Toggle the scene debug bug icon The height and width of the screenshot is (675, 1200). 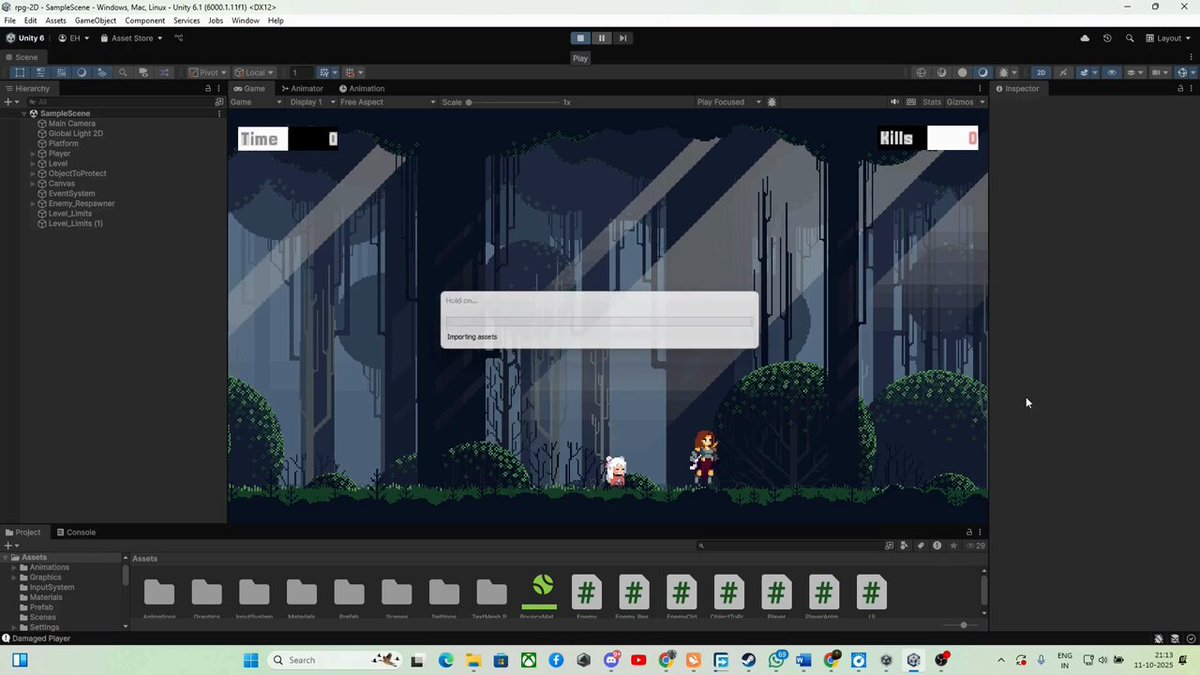click(1006, 72)
